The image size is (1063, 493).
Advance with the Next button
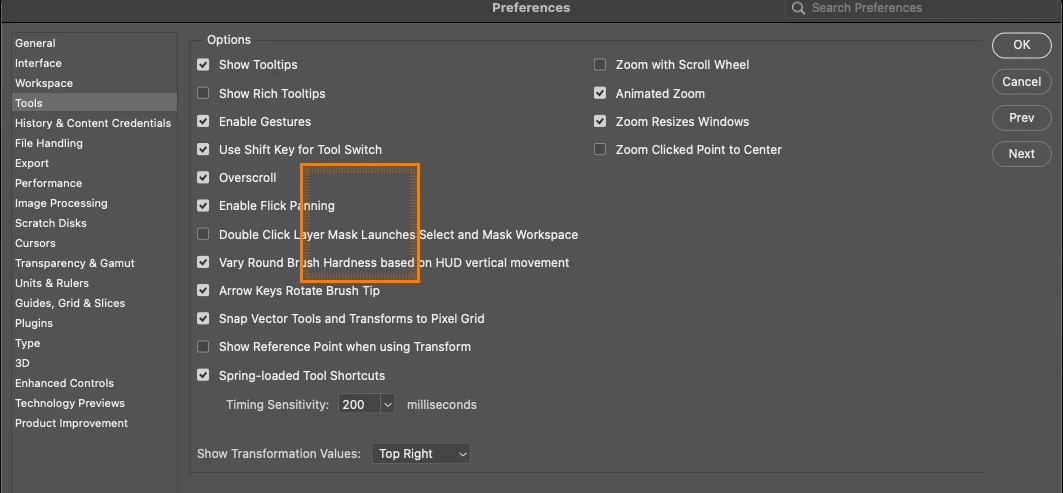click(x=1021, y=154)
